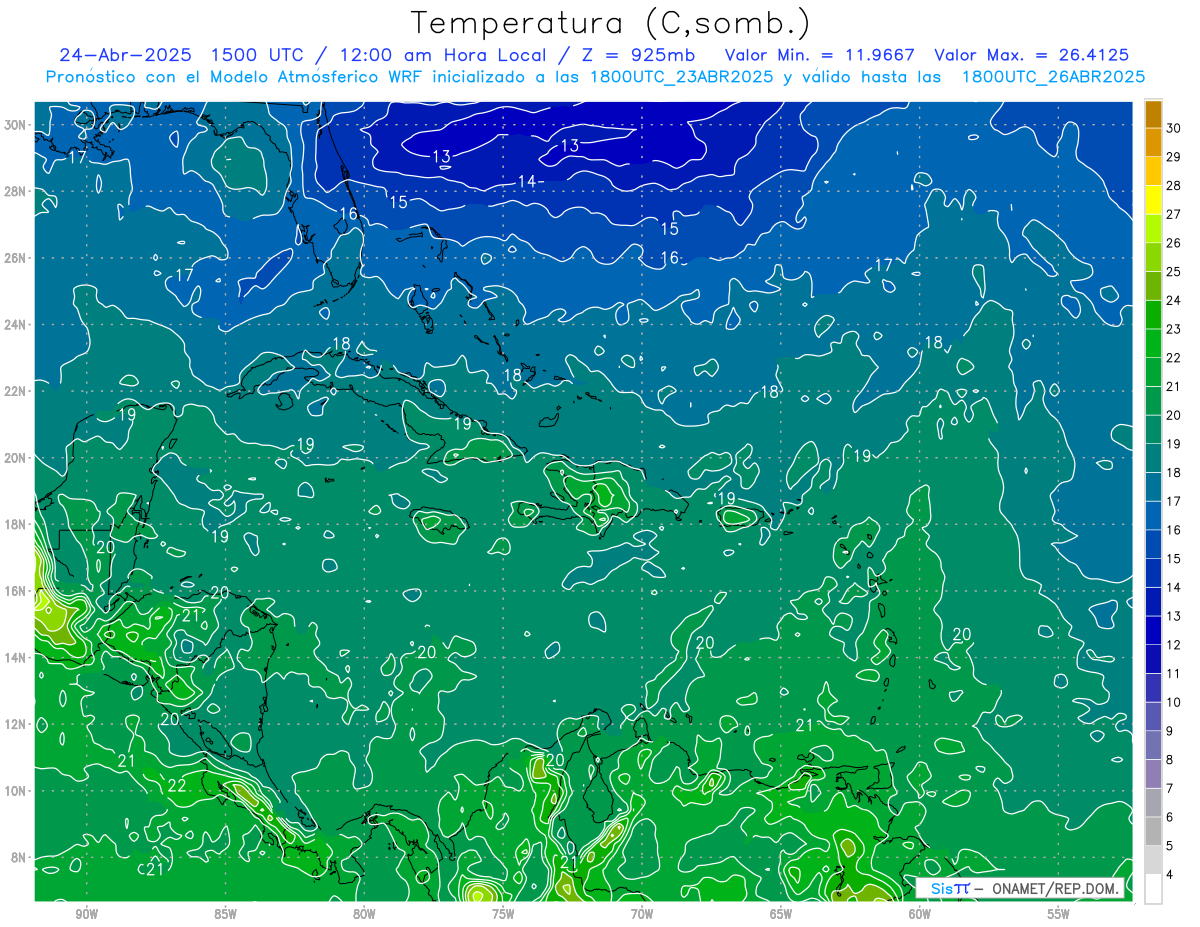
Task: Click the 14N latitude axis label
Action: [16, 657]
